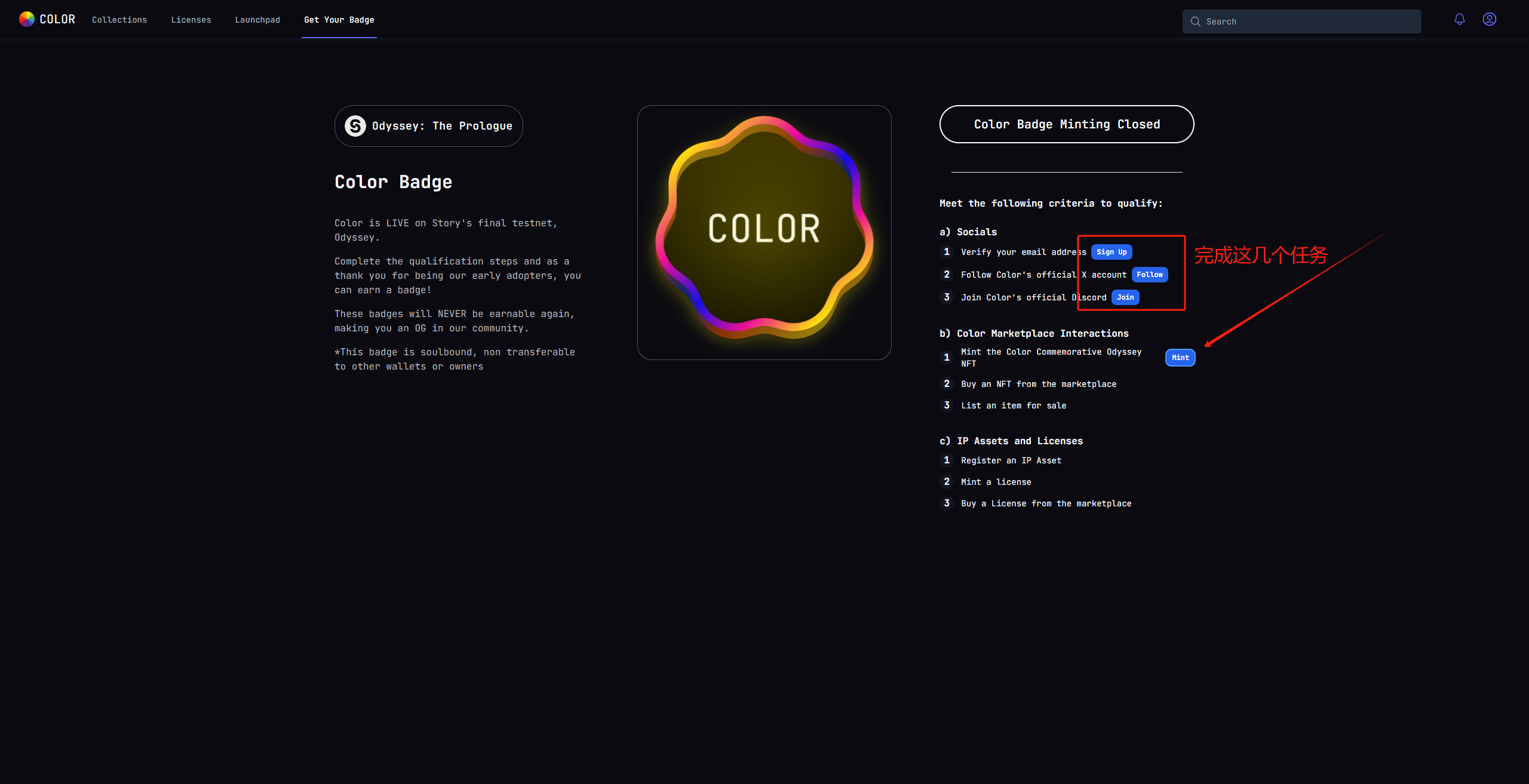This screenshot has width=1529, height=784.
Task: Click 'c) IP Assets and Licenses' heading
Action: tap(1011, 441)
